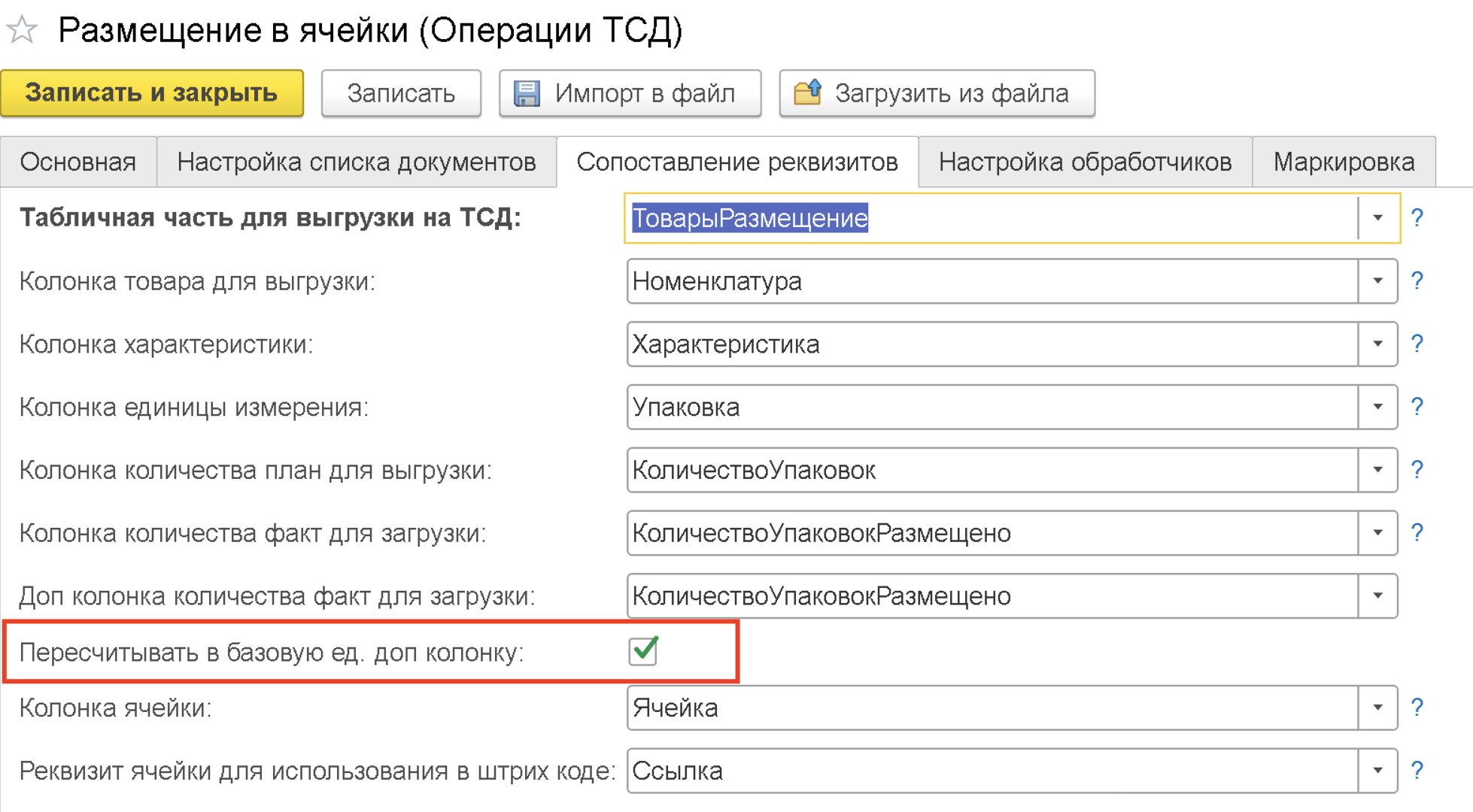Expand the 'Колонка характеристики' dropdown arrow
The image size is (1473, 812).
pyautogui.click(x=1378, y=344)
